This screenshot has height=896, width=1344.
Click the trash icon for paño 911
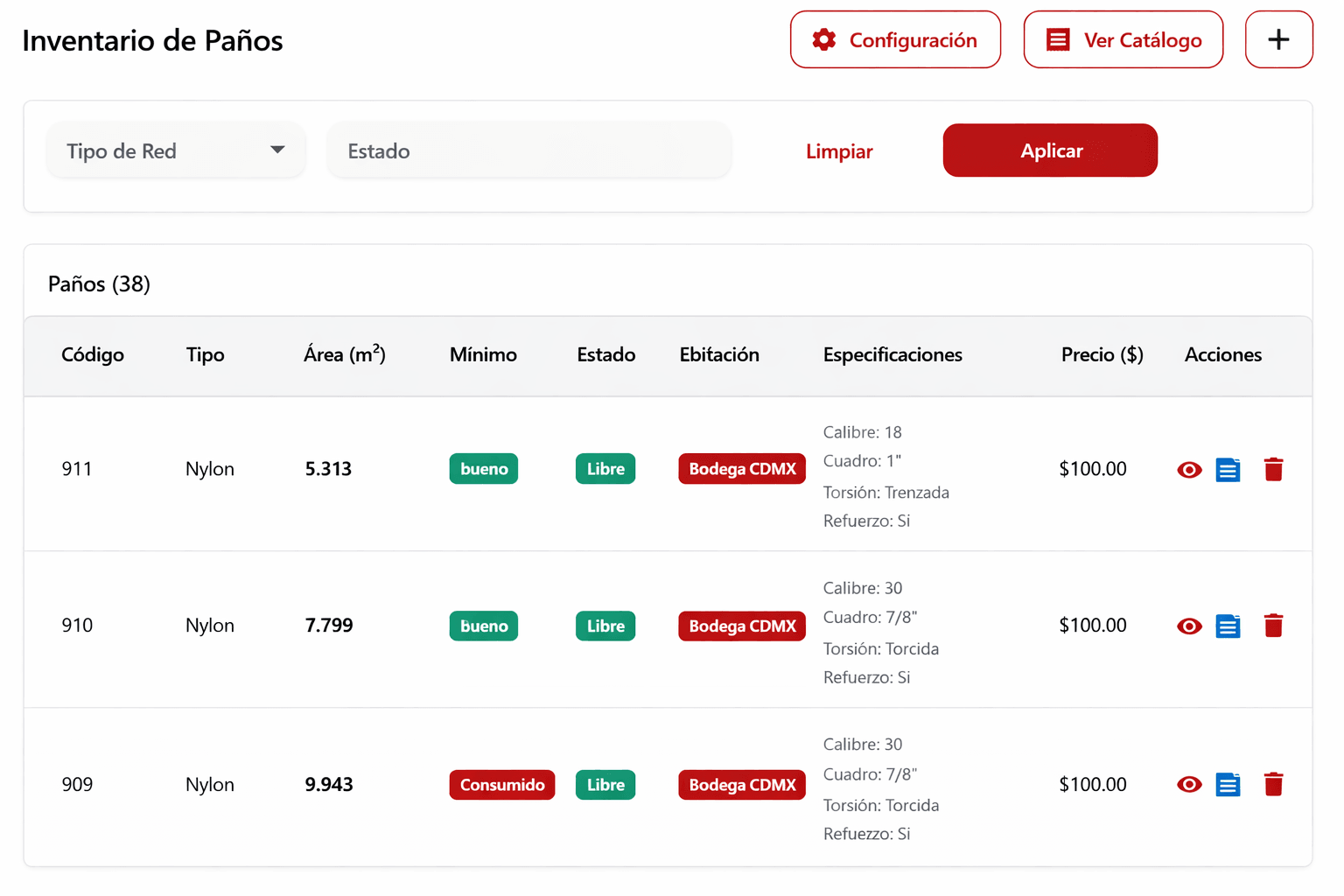coord(1273,469)
